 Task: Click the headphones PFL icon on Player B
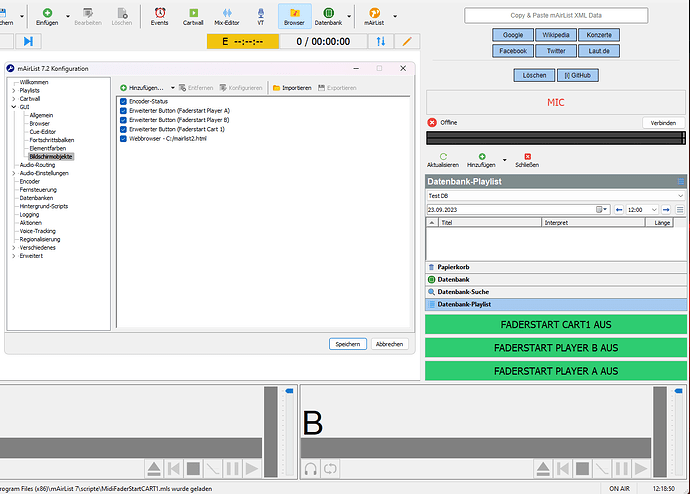[x=311, y=469]
